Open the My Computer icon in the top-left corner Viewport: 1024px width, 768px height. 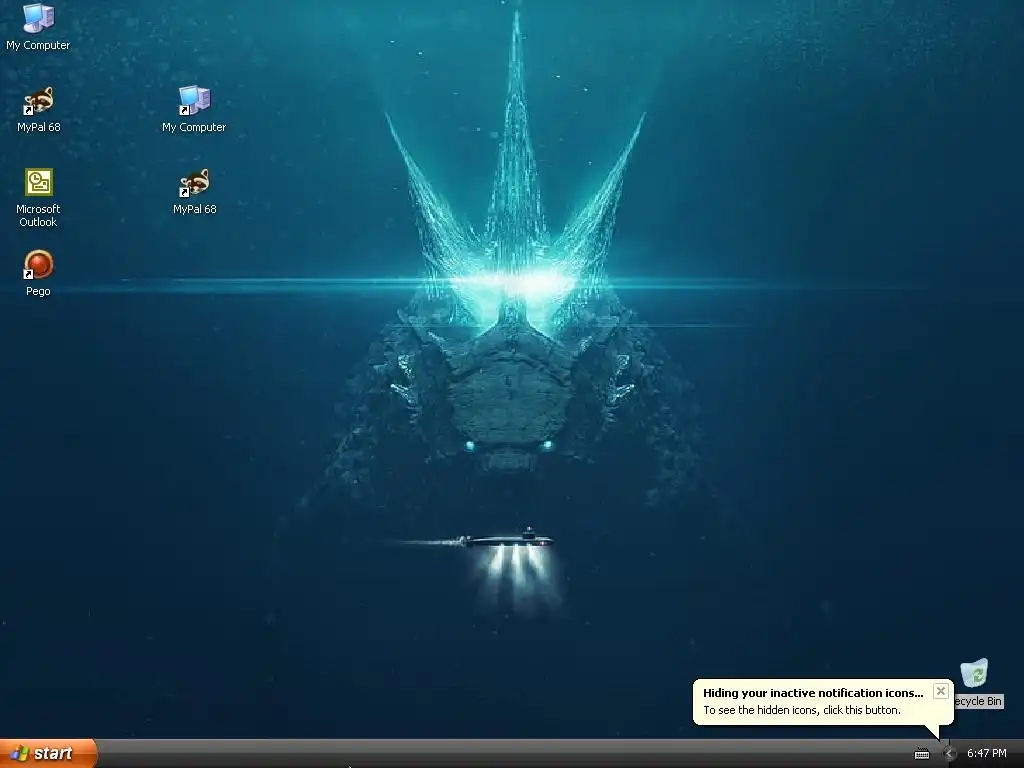38,26
